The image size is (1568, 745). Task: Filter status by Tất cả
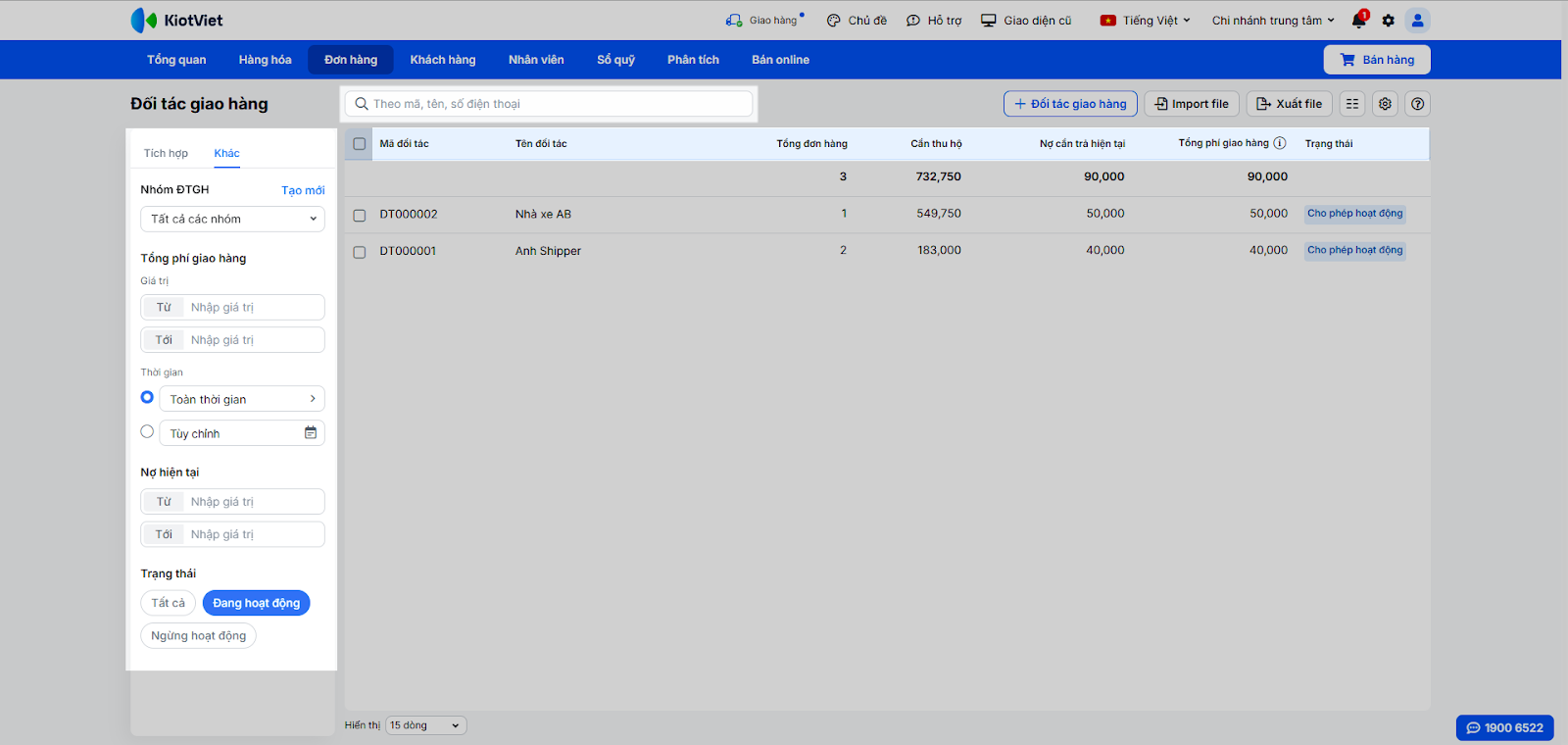point(168,603)
